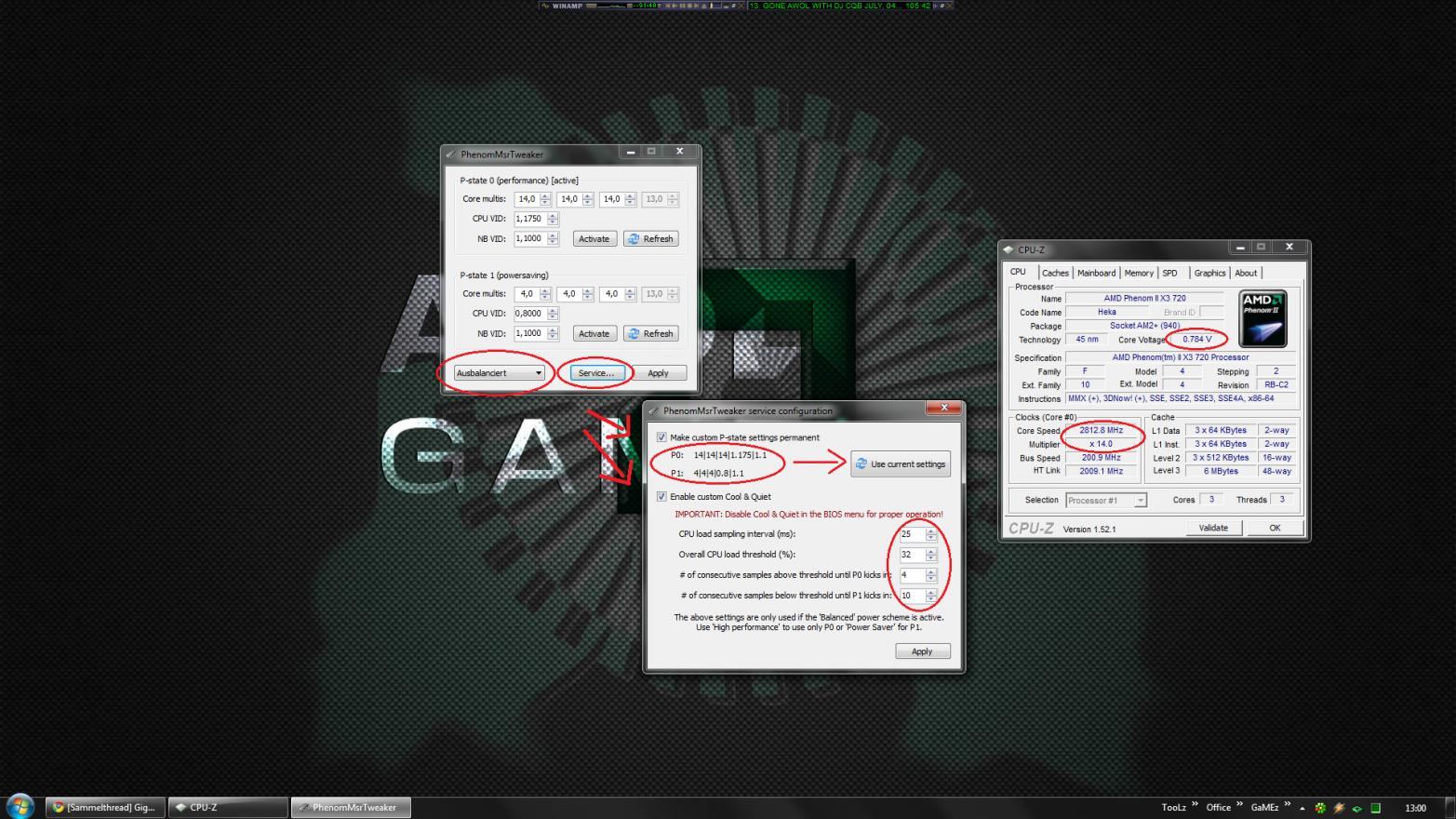Screen dimensions: 1456x819
Task: Click the taskbar clock showing 13:00
Action: pos(1415,808)
